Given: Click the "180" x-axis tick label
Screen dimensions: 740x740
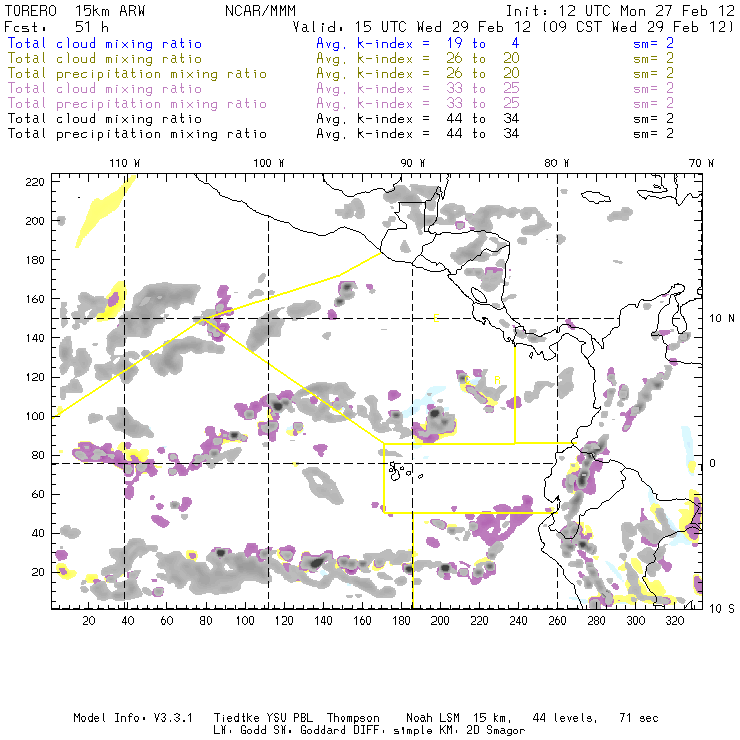Looking at the screenshot, I should point(401,621).
